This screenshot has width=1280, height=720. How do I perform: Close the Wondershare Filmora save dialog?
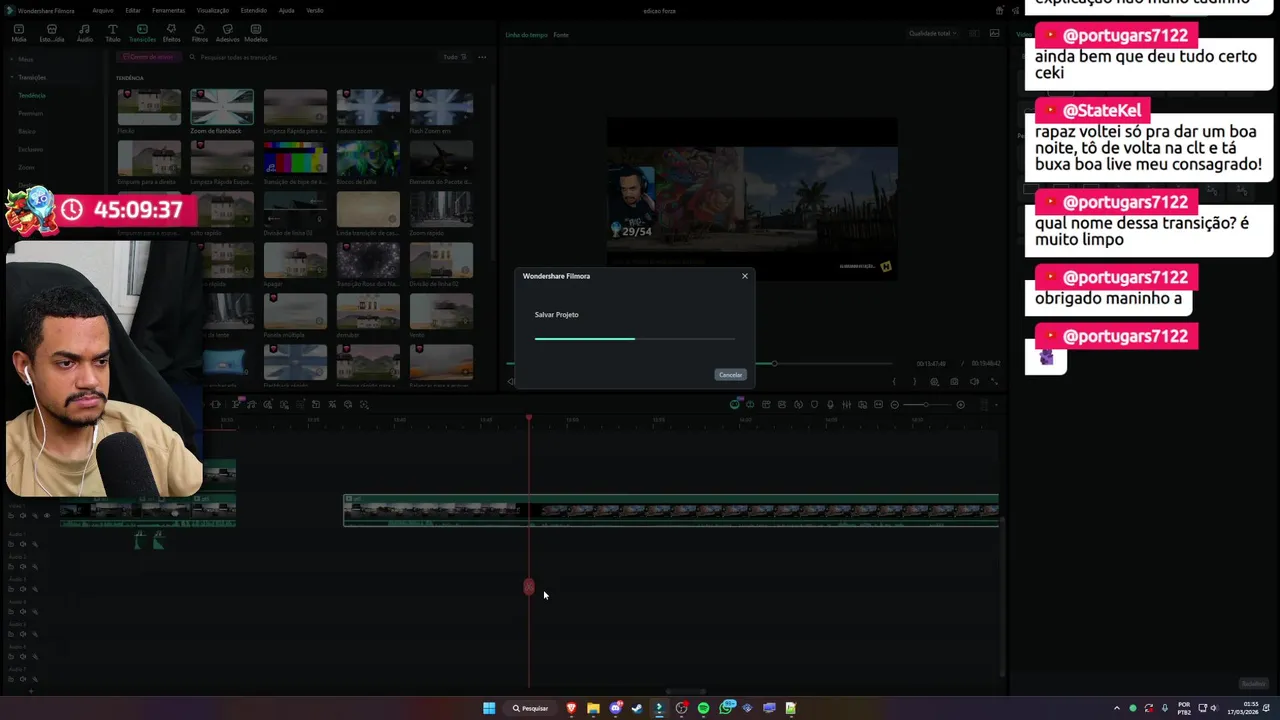tap(744, 276)
